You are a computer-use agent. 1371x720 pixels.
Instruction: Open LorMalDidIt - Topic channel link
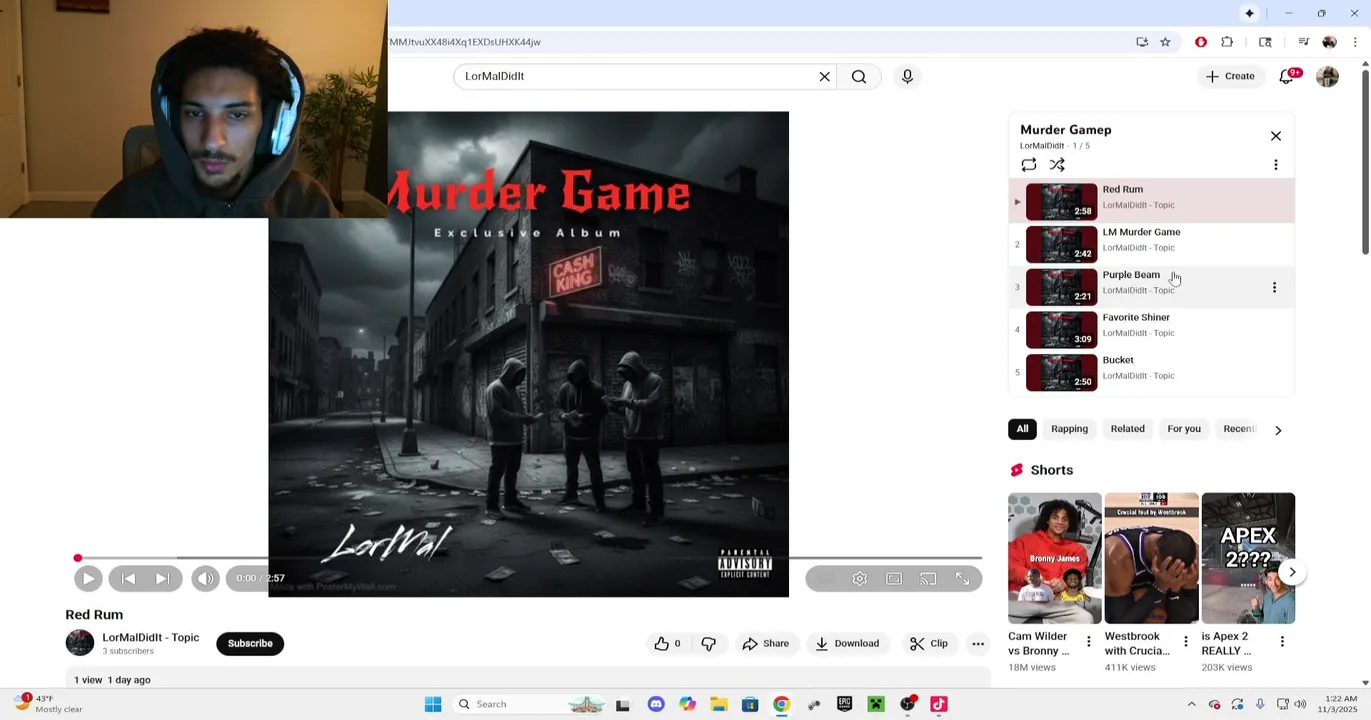coord(150,637)
